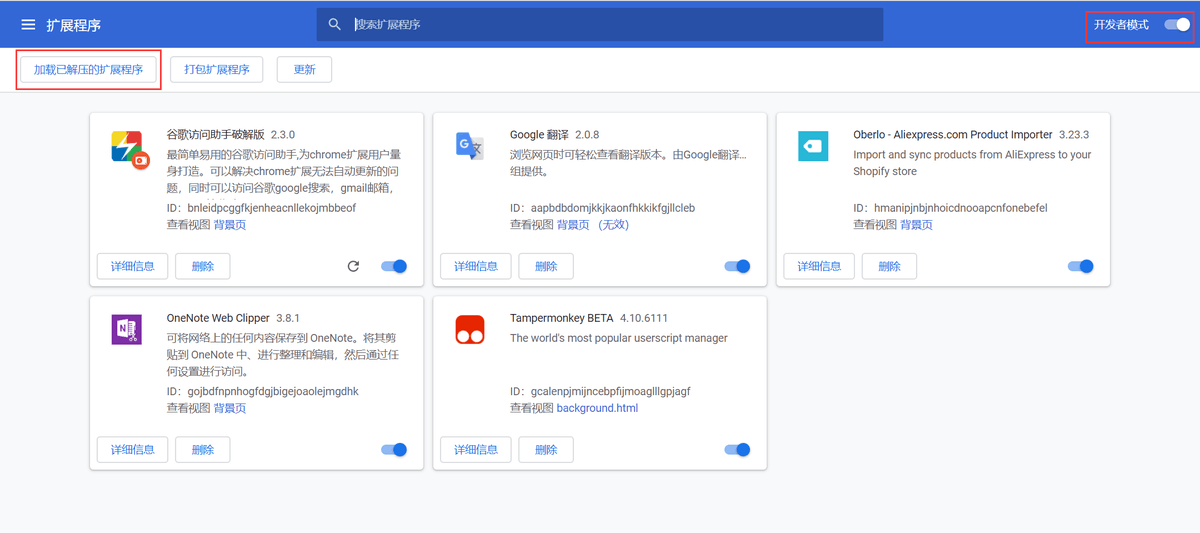Click the Google 翻译 extension icon
The image size is (1200, 533).
(470, 145)
